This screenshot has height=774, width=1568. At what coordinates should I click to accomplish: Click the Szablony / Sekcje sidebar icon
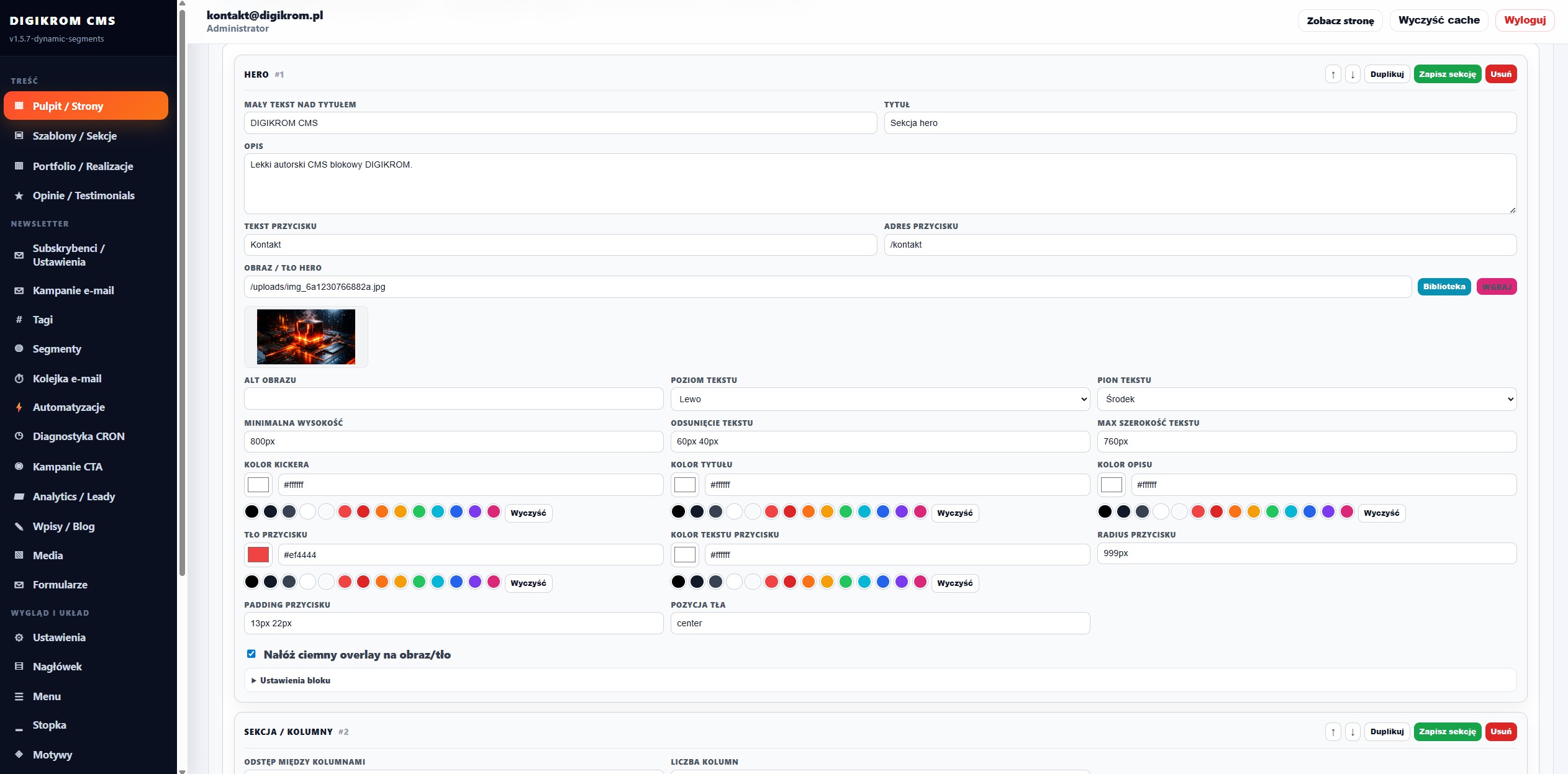pyautogui.click(x=19, y=135)
